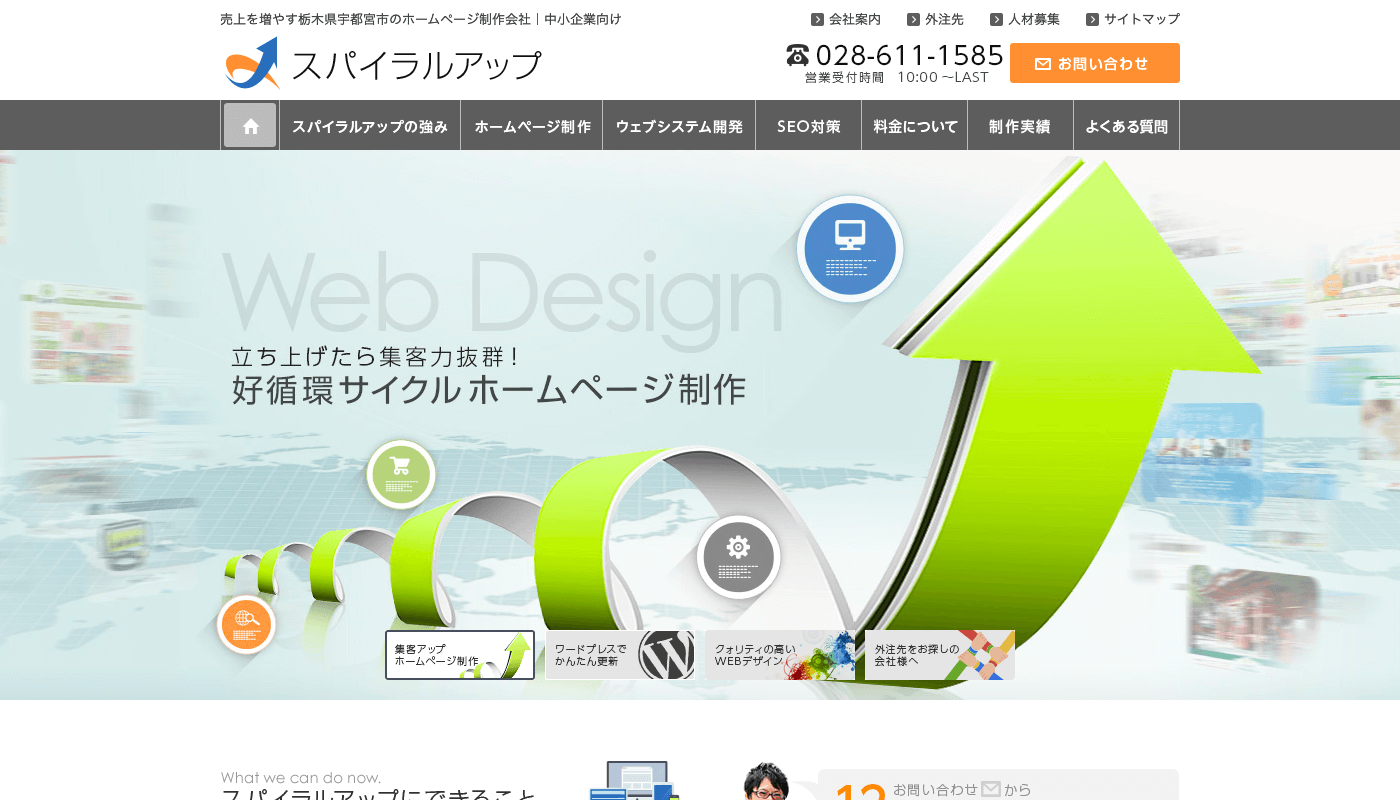Image resolution: width=1400 pixels, height=800 pixels.
Task: Select the 集客アップ ホームページ制作 slide thumbnail
Action: (x=460, y=655)
